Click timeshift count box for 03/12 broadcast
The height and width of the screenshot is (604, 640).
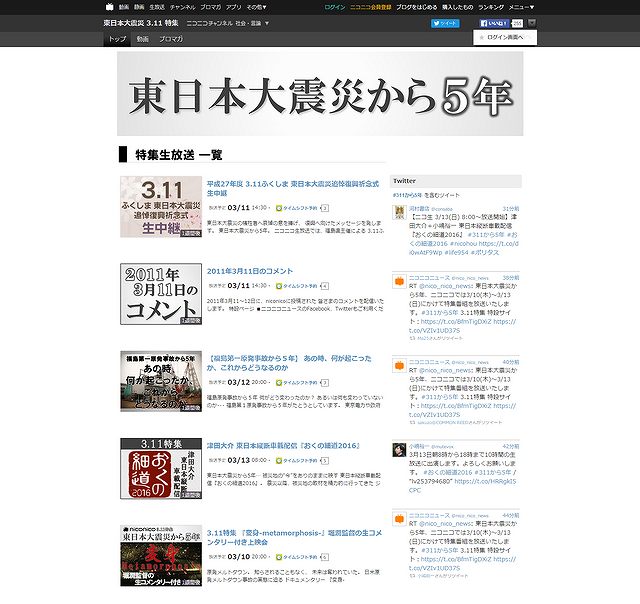324,383
